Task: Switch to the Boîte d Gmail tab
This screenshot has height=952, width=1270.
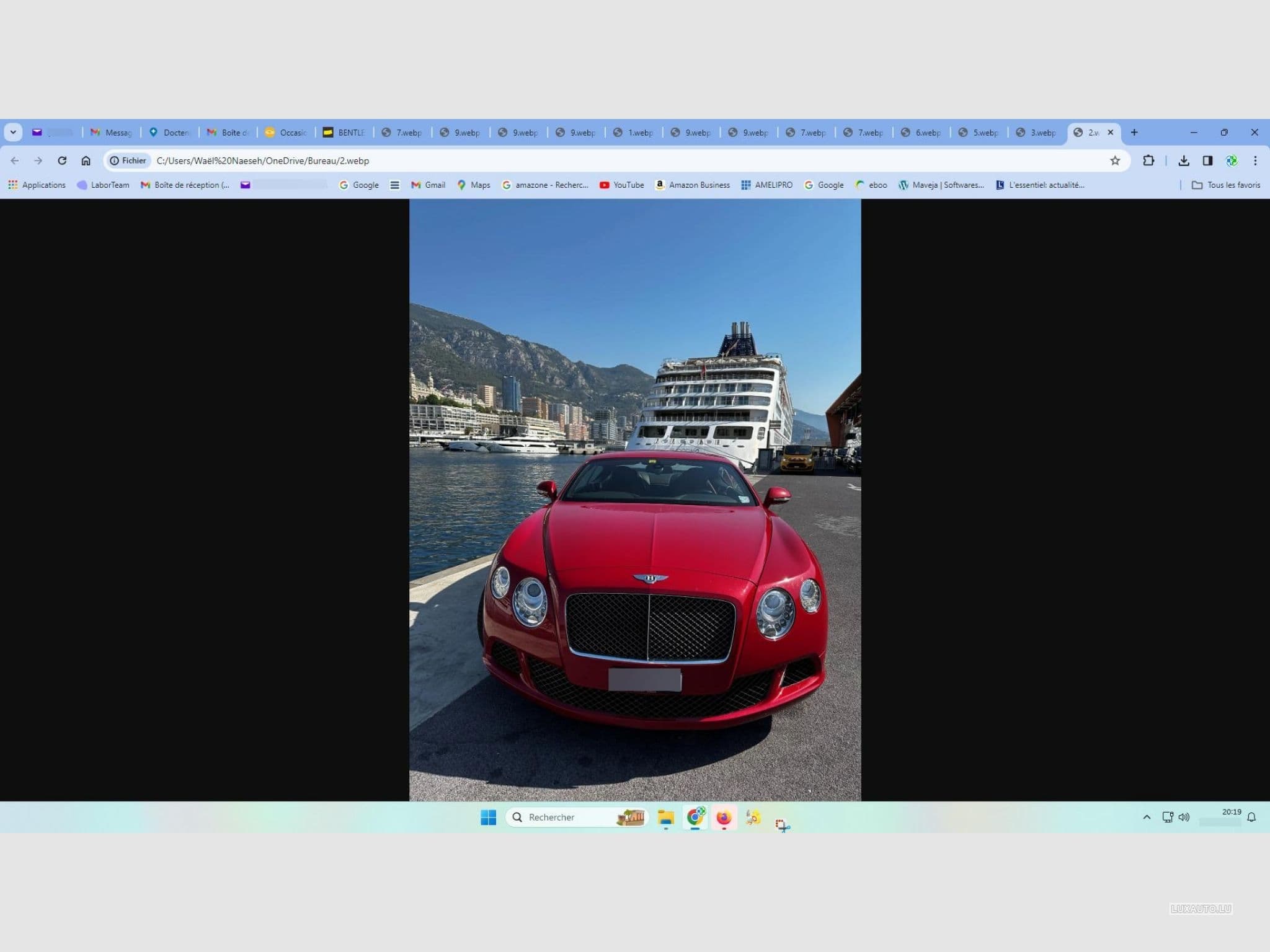Action: [228, 132]
